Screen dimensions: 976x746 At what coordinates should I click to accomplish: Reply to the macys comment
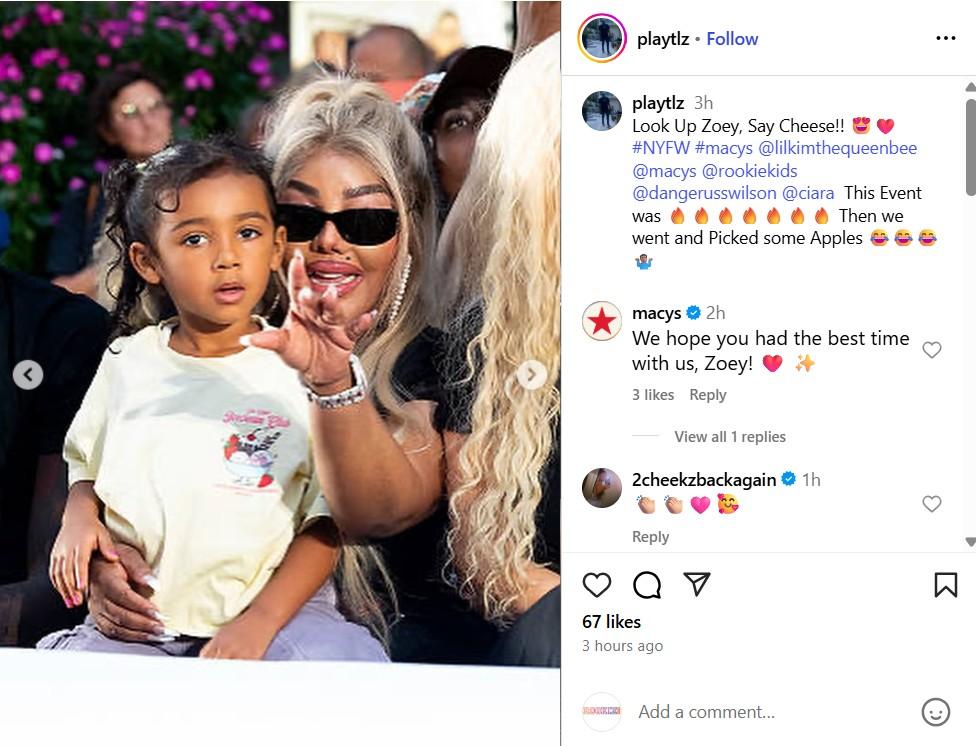pos(708,395)
